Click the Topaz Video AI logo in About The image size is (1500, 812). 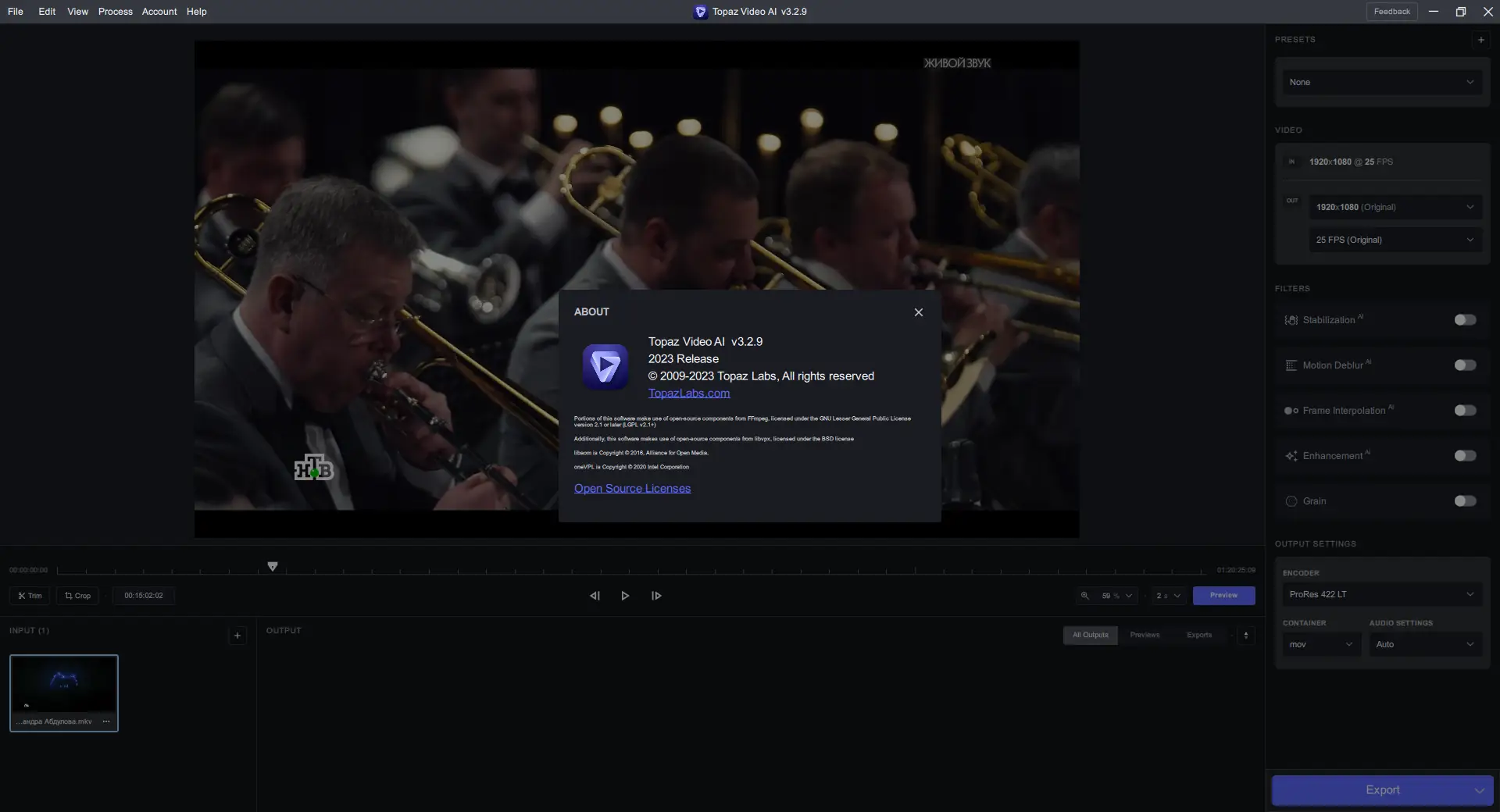tap(605, 366)
